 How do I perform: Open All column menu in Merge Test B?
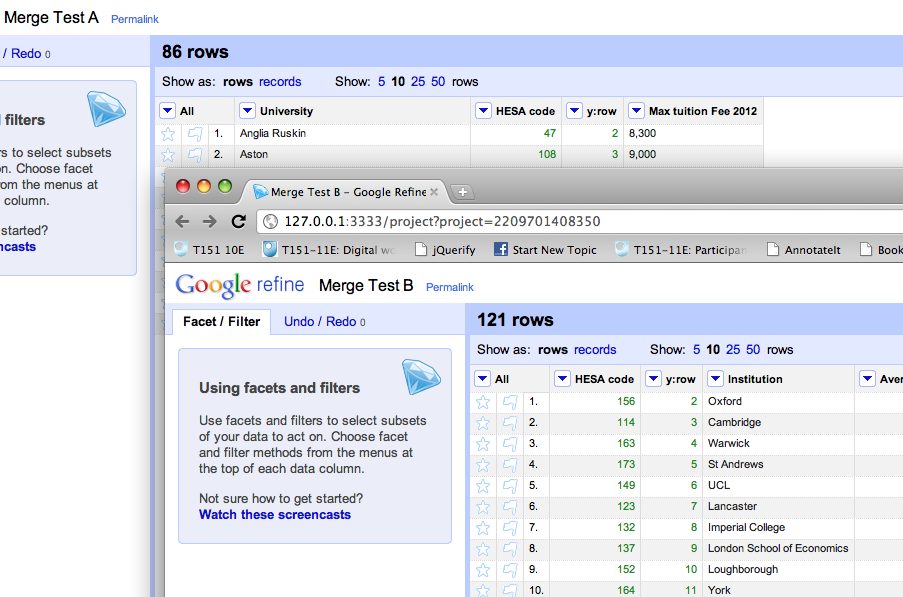[483, 379]
